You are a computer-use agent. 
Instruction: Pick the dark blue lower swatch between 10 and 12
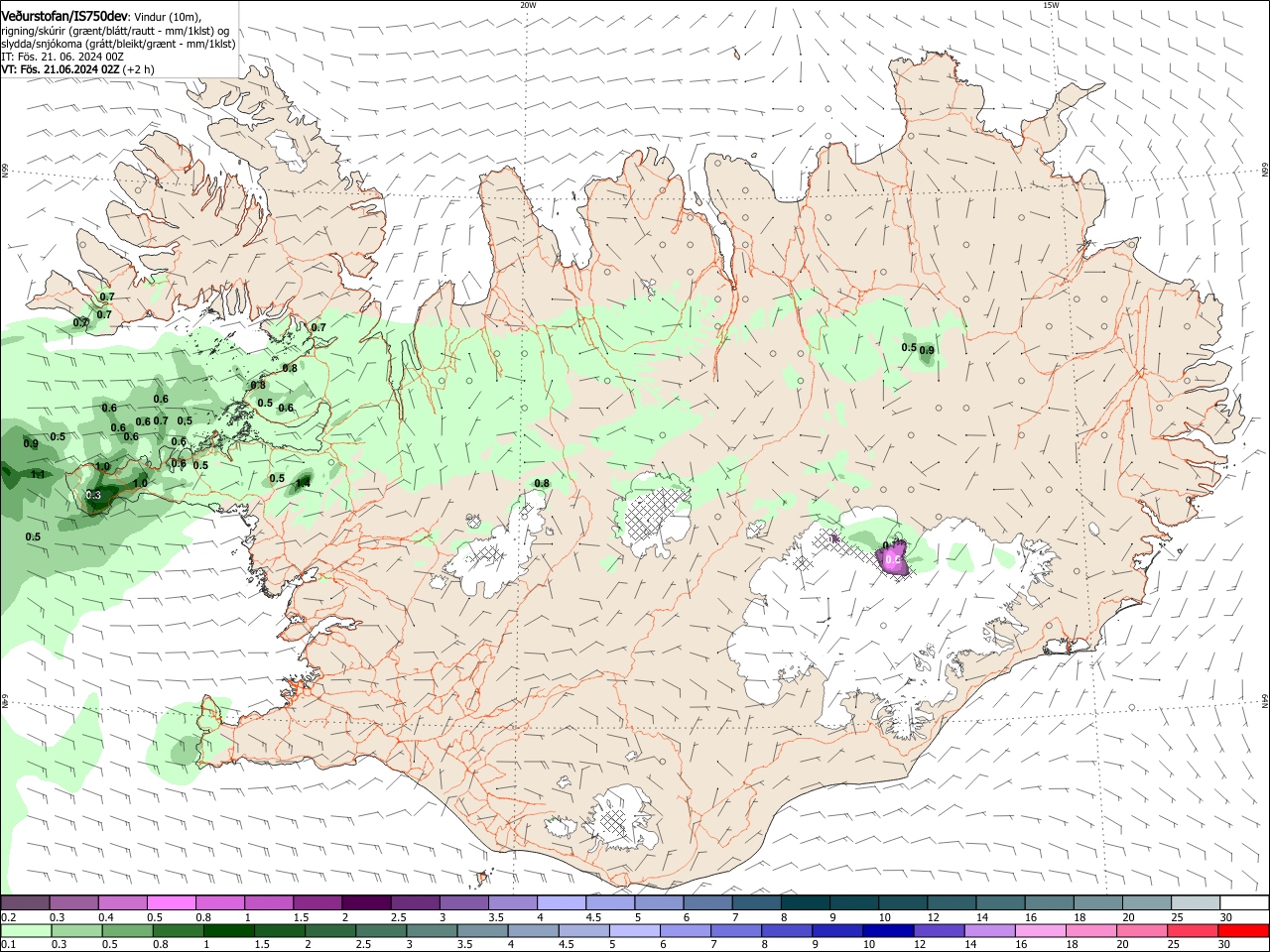(x=887, y=930)
